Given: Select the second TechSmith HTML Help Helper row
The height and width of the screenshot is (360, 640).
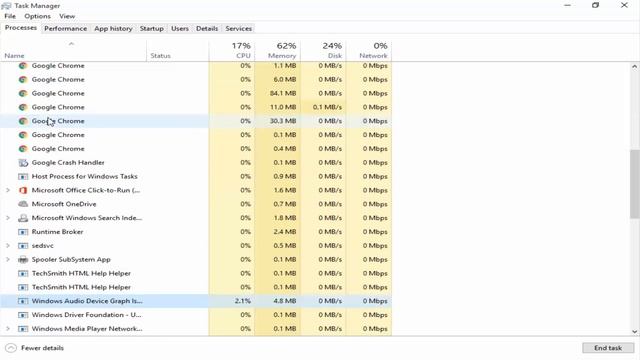Looking at the screenshot, I should pos(196,287).
